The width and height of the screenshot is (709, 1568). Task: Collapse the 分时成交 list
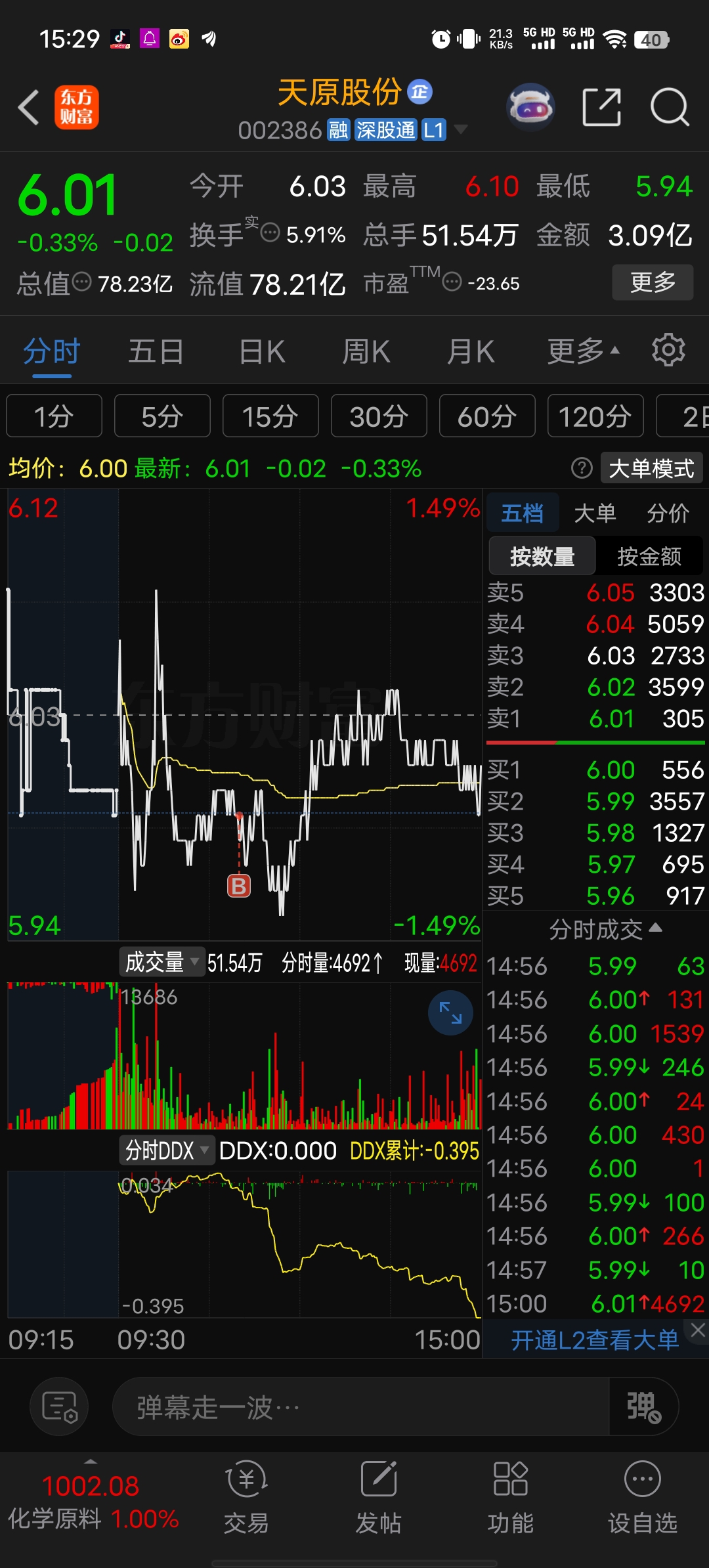pyautogui.click(x=605, y=929)
